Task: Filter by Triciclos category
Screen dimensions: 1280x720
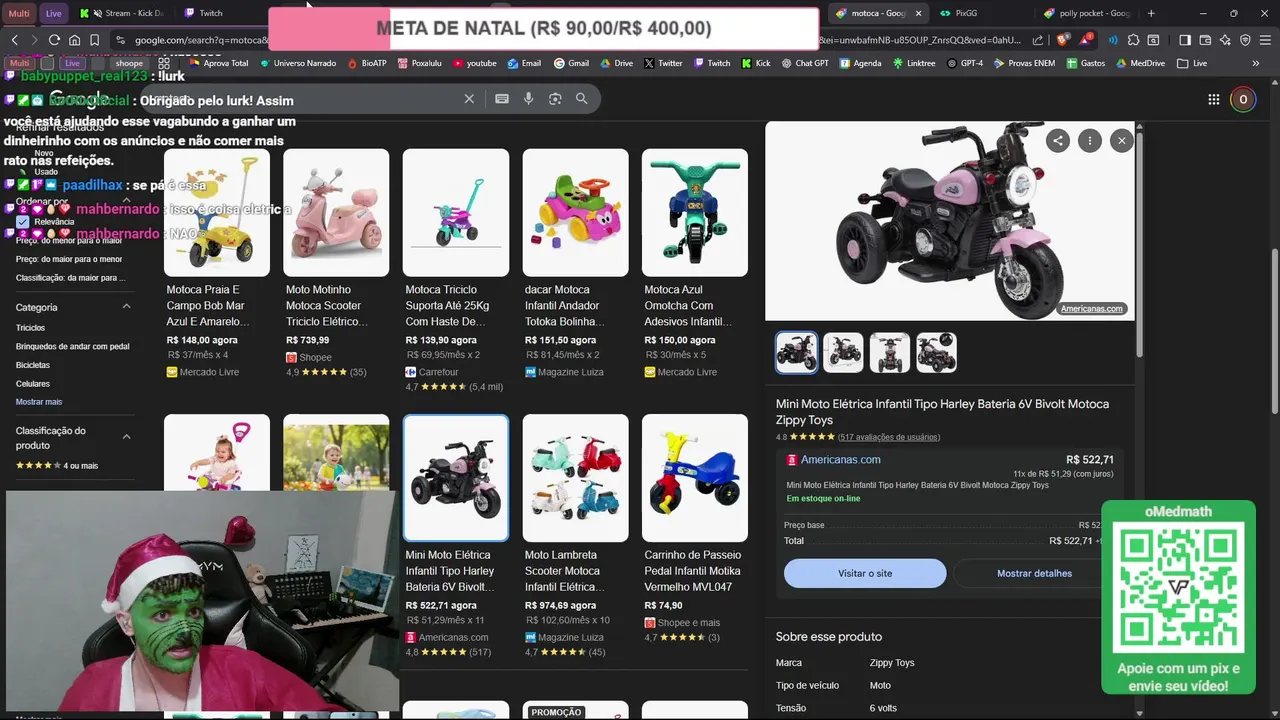Action: coord(30,328)
